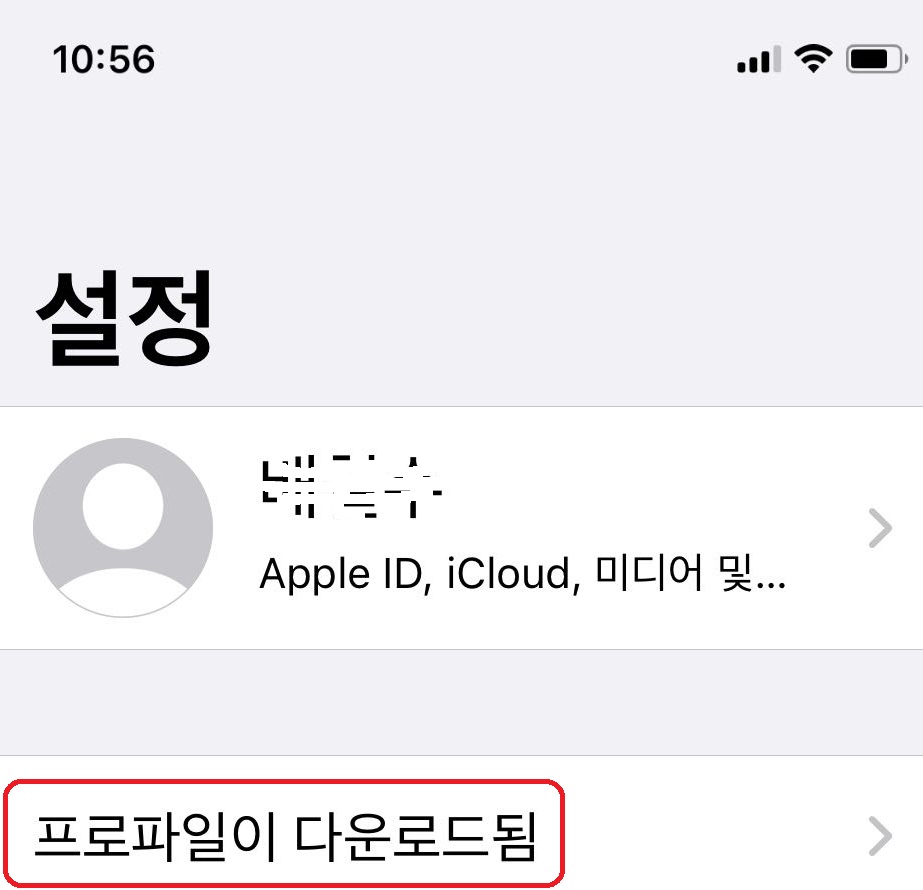Tap the gray spacer between the two sections
This screenshot has height=890, width=923.
(x=462, y=703)
